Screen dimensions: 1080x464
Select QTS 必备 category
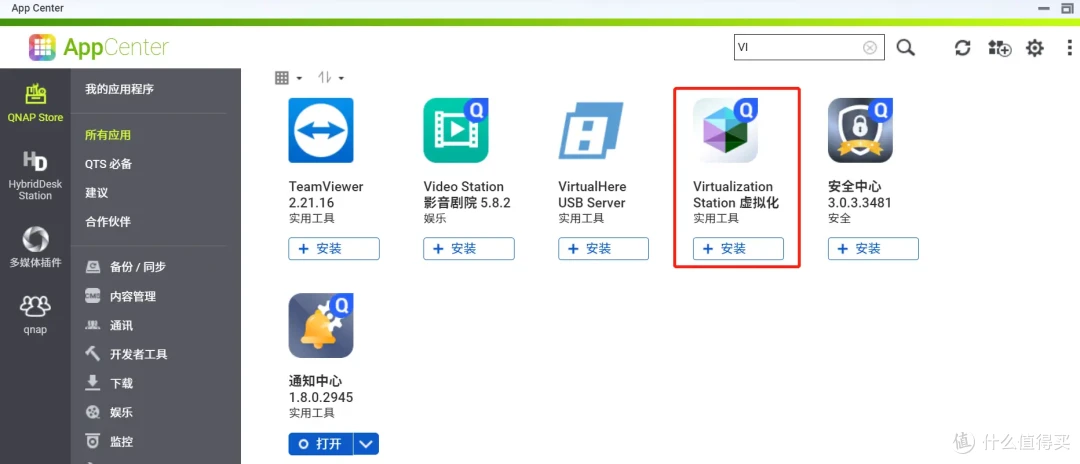pyautogui.click(x=108, y=164)
